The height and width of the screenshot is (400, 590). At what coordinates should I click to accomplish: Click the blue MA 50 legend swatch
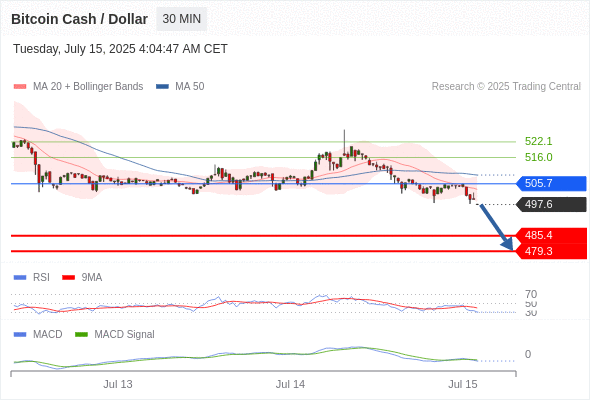point(162,87)
